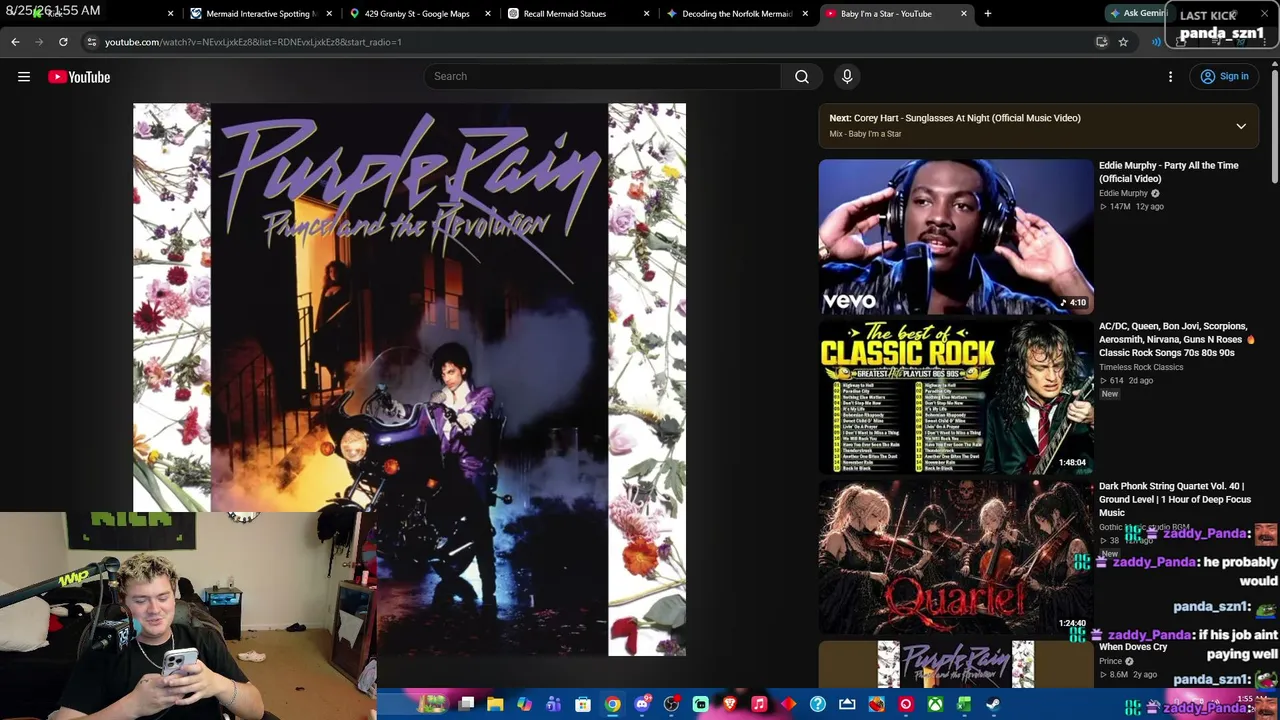1280x720 pixels.
Task: Start voice search with the microphone
Action: 847,77
